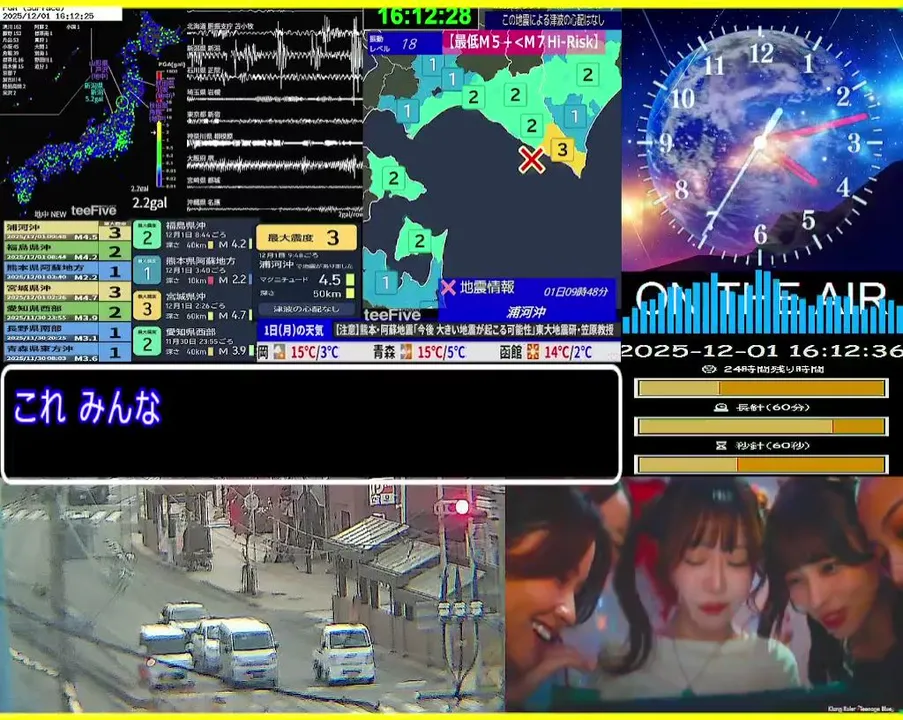Click the 2025-12-01 16:12:36 timestamp

pos(762,350)
